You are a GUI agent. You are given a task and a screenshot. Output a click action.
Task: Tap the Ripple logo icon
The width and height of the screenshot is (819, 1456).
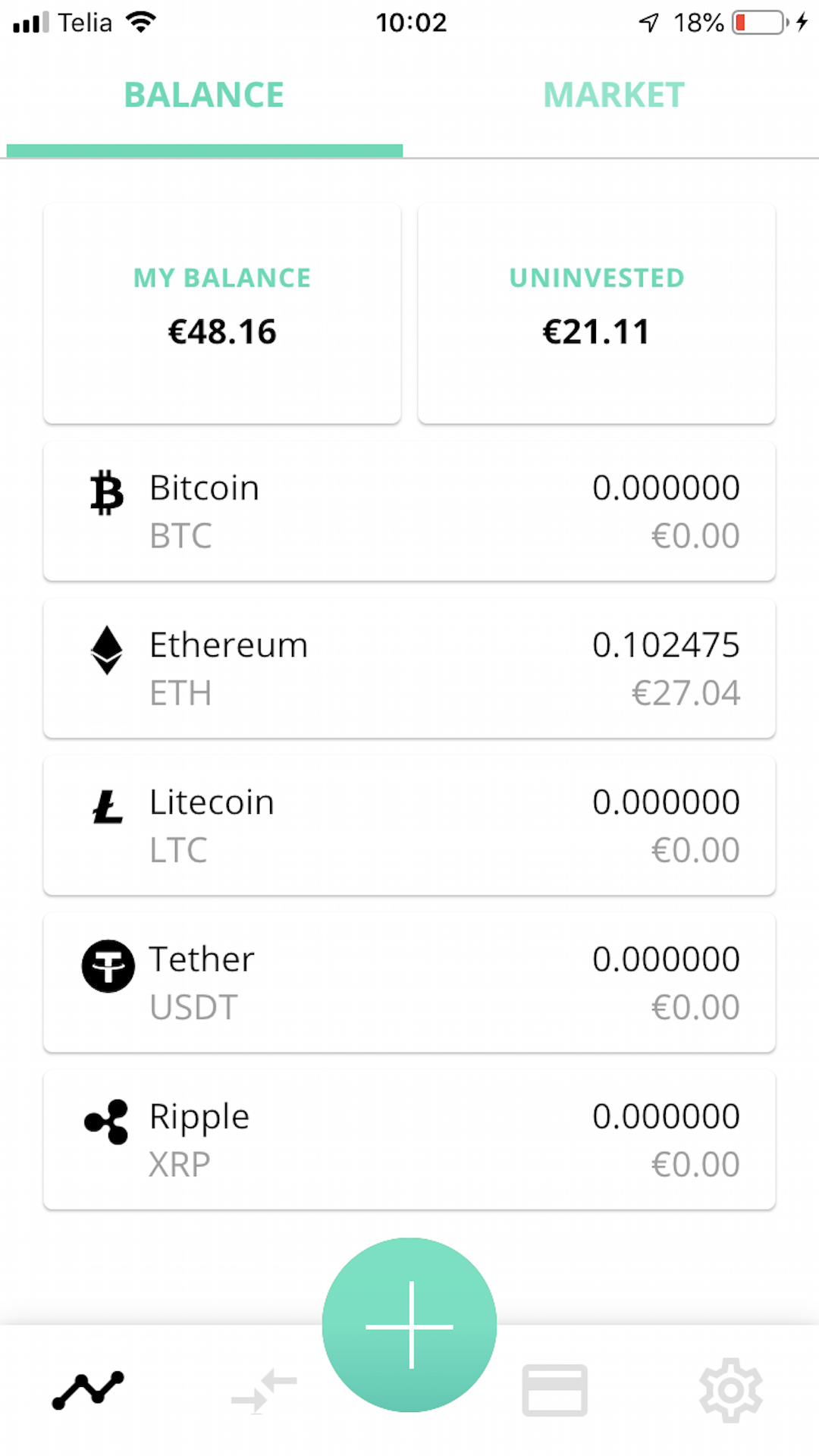tap(107, 1122)
